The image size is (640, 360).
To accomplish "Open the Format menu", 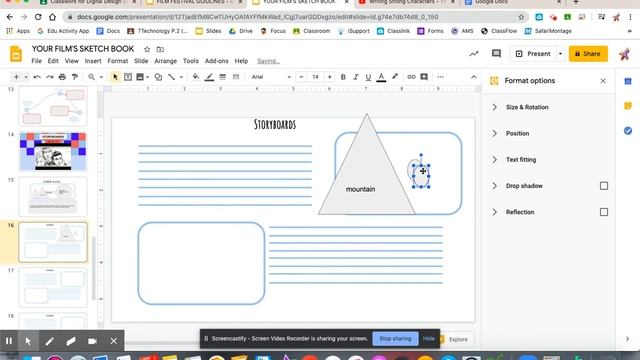I will (118, 61).
